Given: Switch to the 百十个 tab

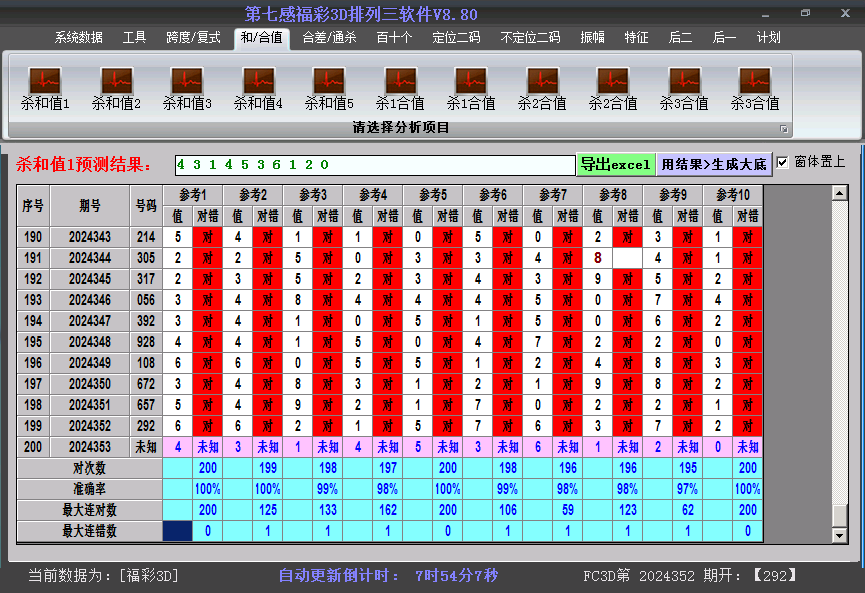Looking at the screenshot, I should [x=394, y=38].
